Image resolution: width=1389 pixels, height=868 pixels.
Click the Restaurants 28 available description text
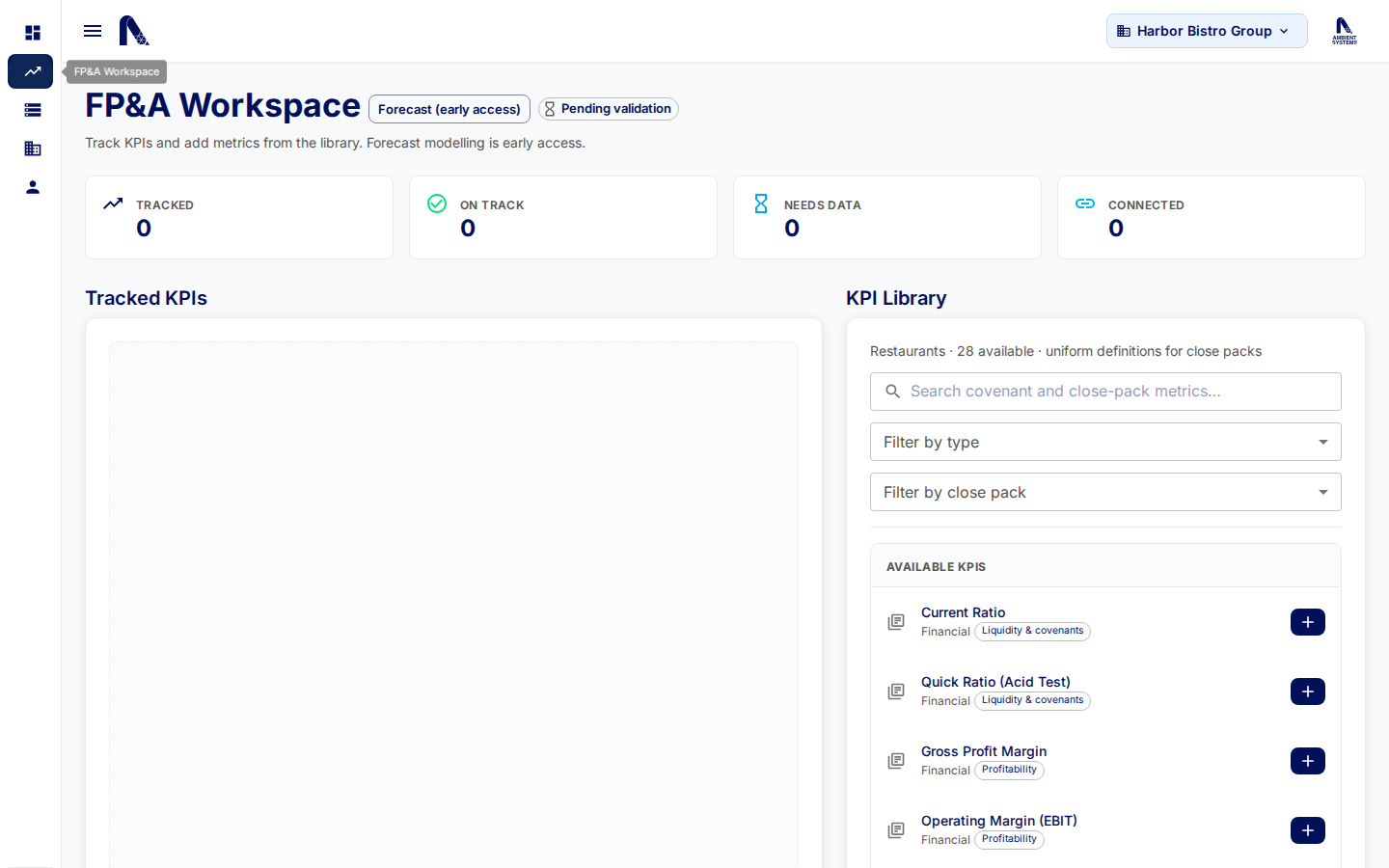pos(1066,351)
